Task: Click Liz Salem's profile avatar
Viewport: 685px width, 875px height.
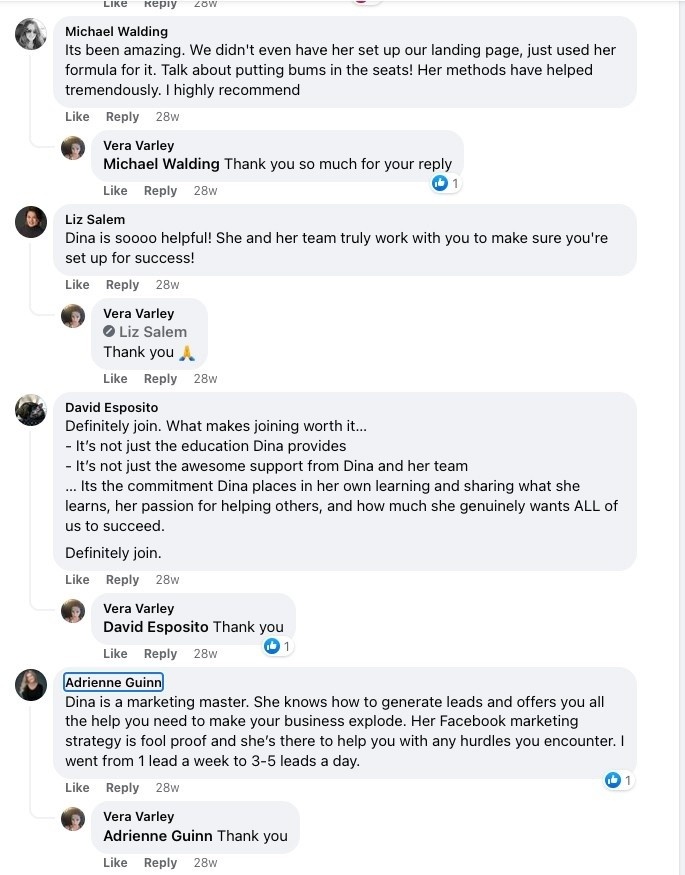Action: (x=31, y=221)
